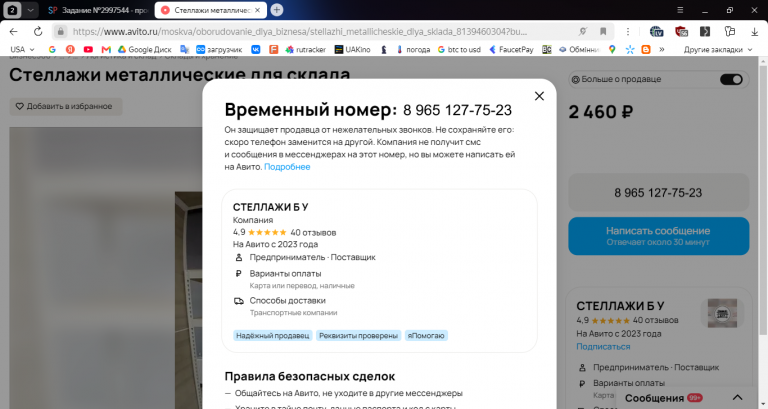Viewport: 768px width, 409px height.
Task: Click the bookmark icon in address bar
Action: (603, 32)
